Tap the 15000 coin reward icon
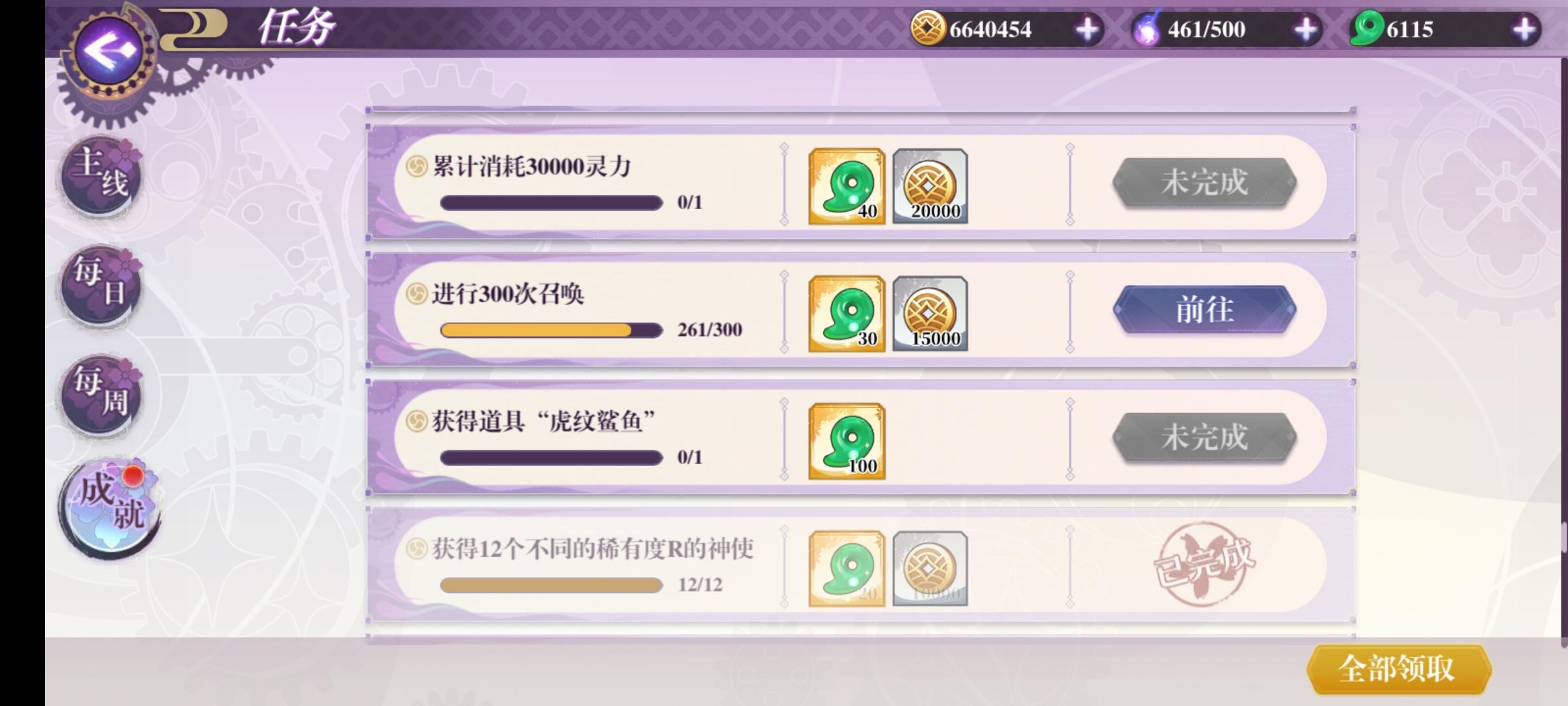The height and width of the screenshot is (706, 1568). pyautogui.click(x=930, y=314)
